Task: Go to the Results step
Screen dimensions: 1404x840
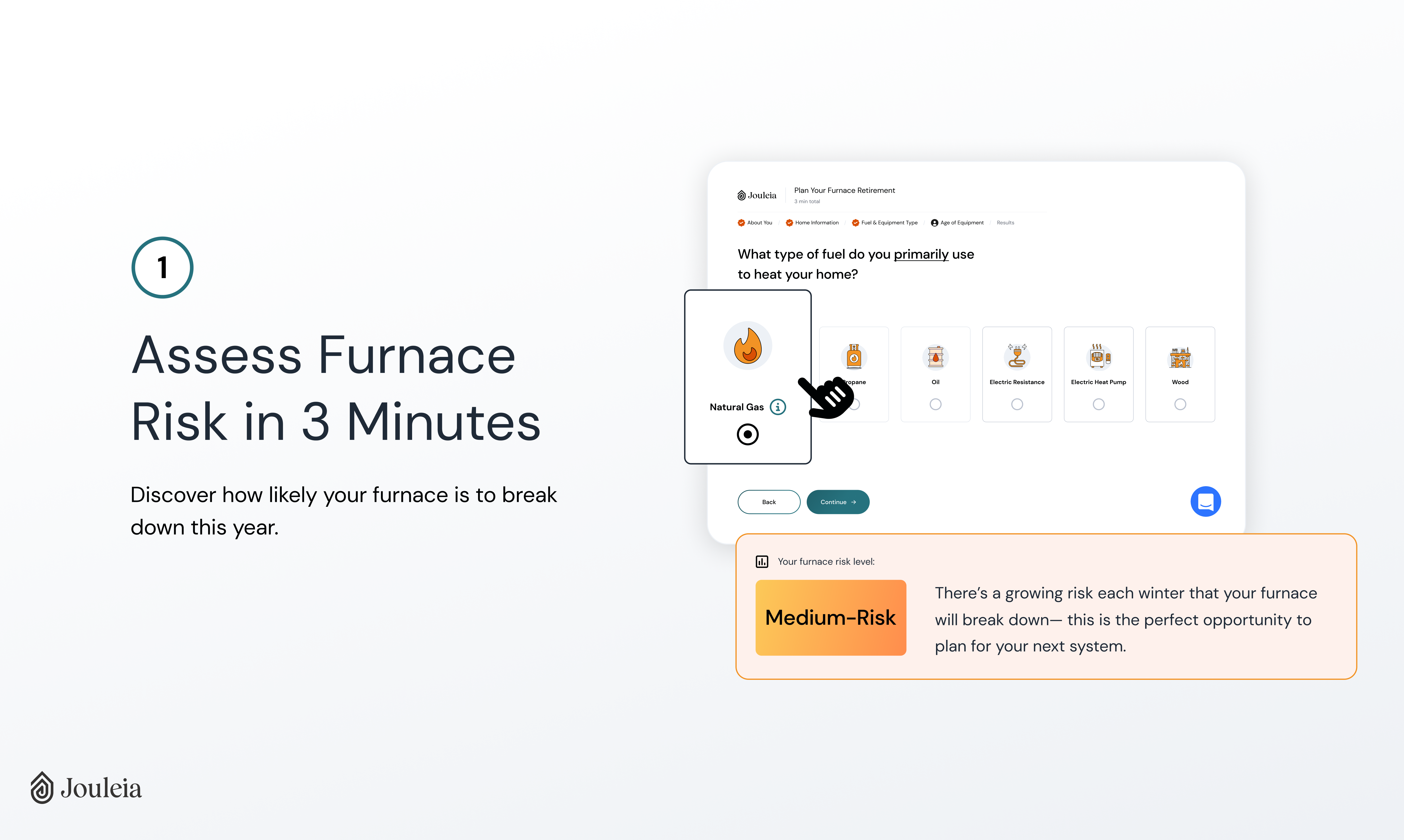Action: 1006,223
